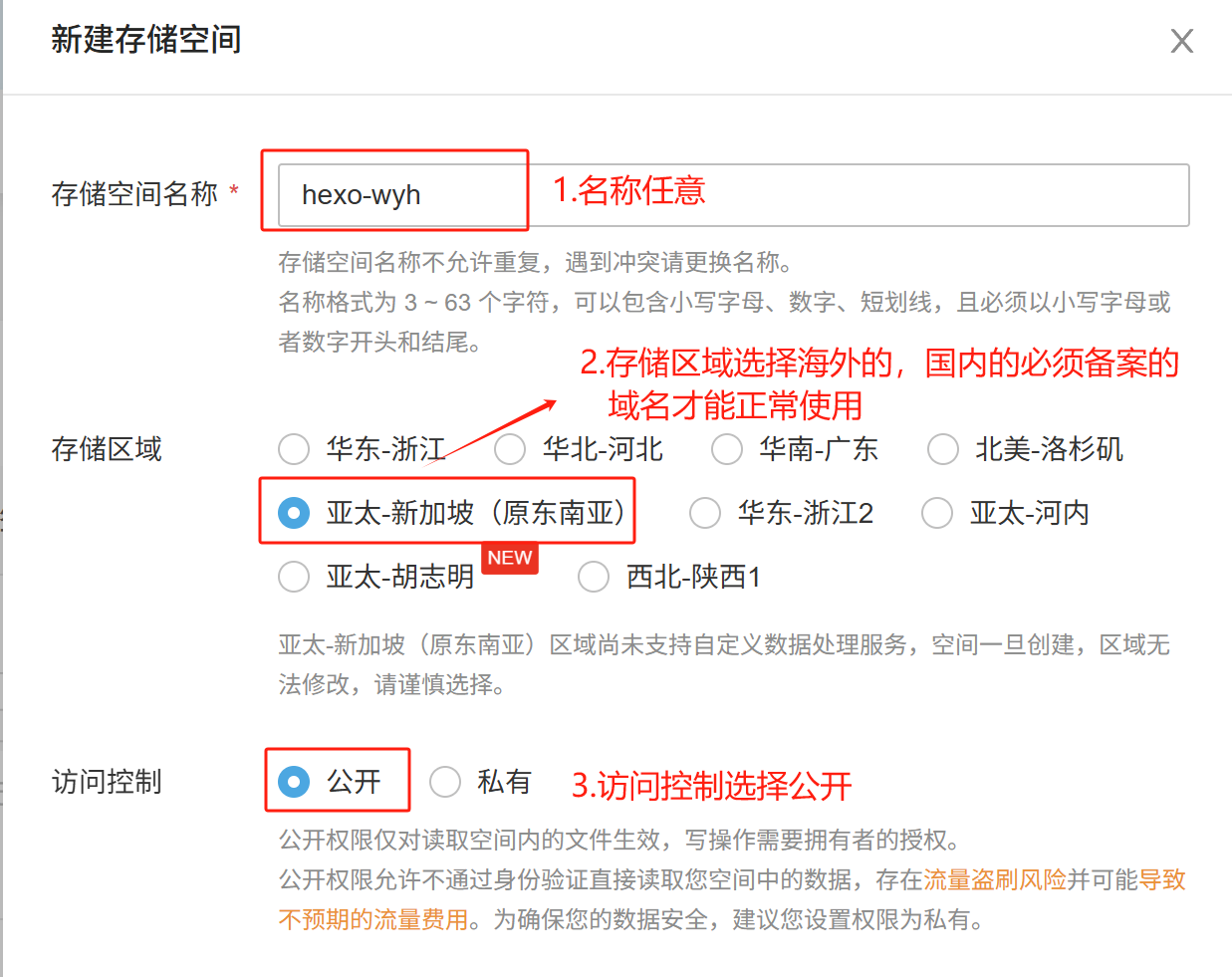Select the 北美-洛杉矶 region radio button
Image resolution: width=1232 pixels, height=977 pixels.
pyautogui.click(x=943, y=449)
